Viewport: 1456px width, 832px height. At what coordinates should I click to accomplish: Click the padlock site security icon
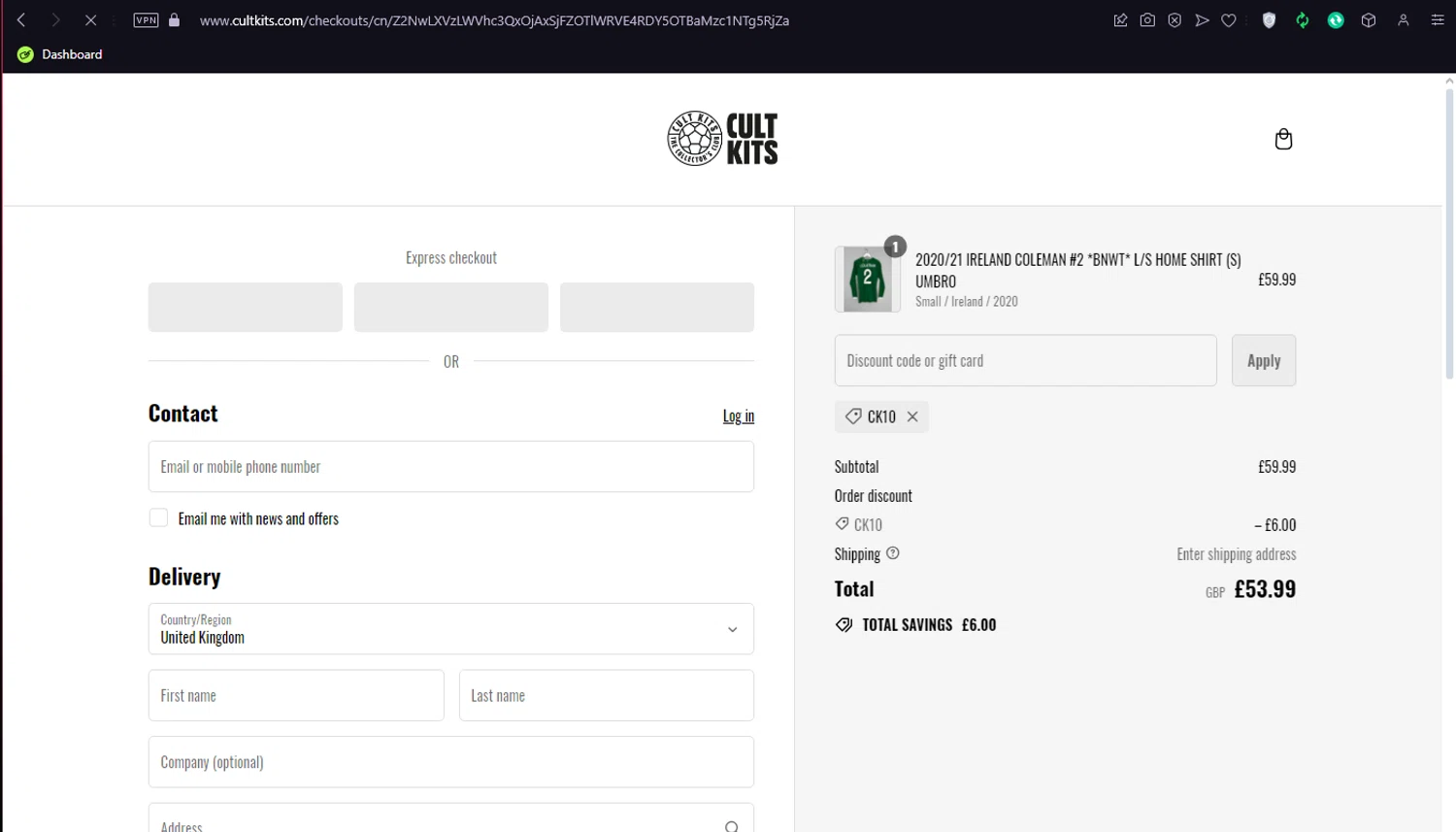click(175, 19)
